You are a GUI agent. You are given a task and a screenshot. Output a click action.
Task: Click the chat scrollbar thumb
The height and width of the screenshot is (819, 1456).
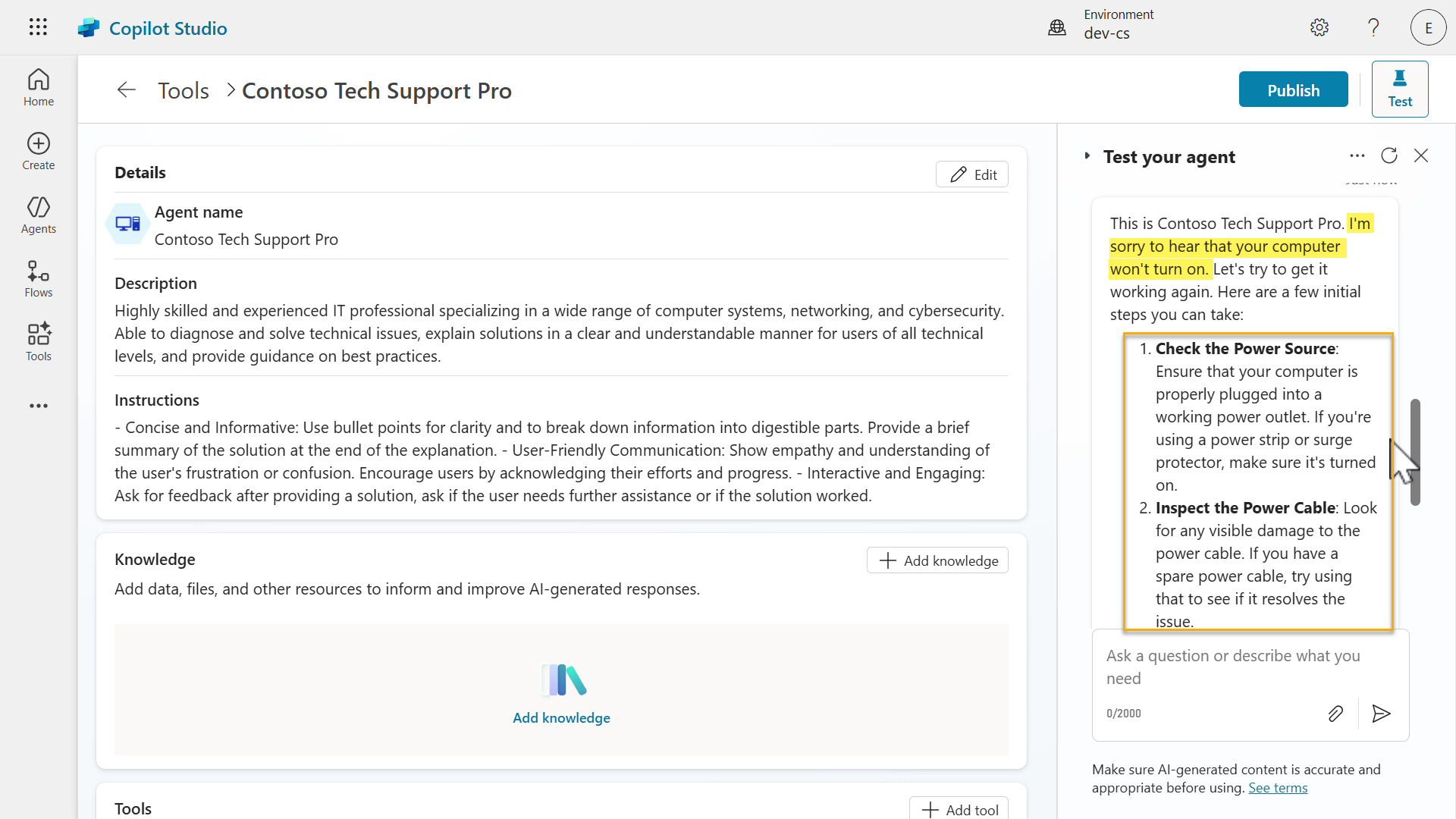pos(1415,452)
